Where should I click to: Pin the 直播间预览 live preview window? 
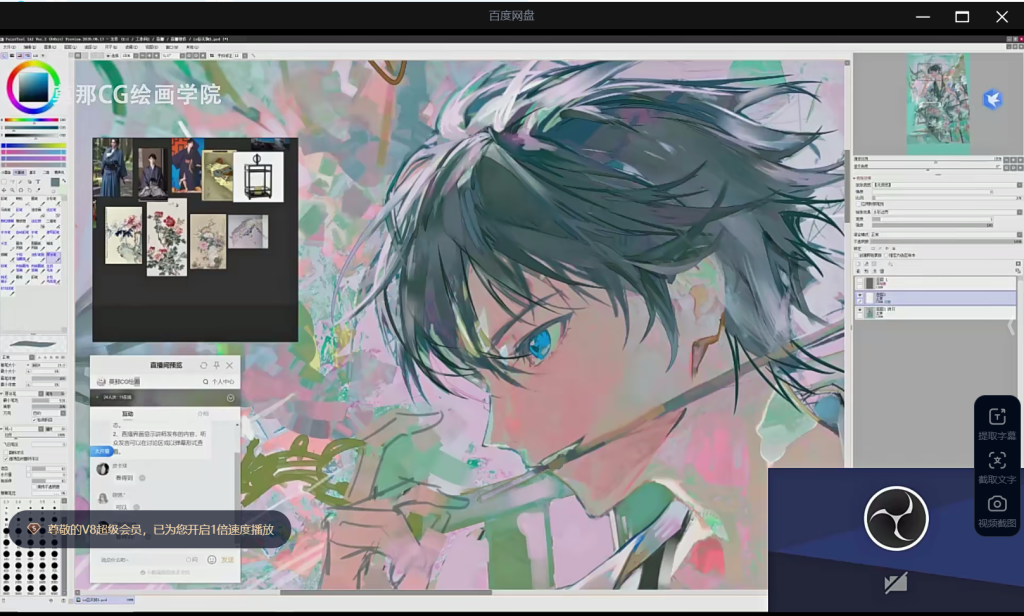pos(217,366)
